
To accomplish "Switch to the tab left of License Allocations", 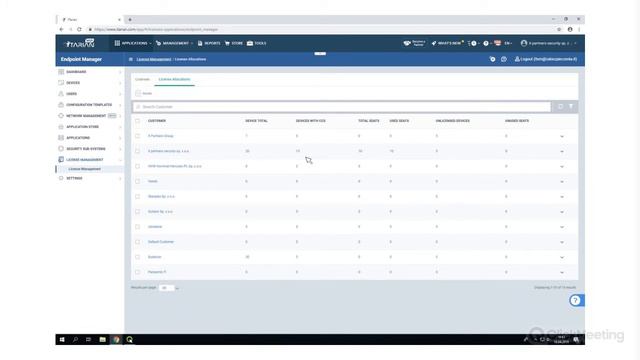I will (x=142, y=79).
